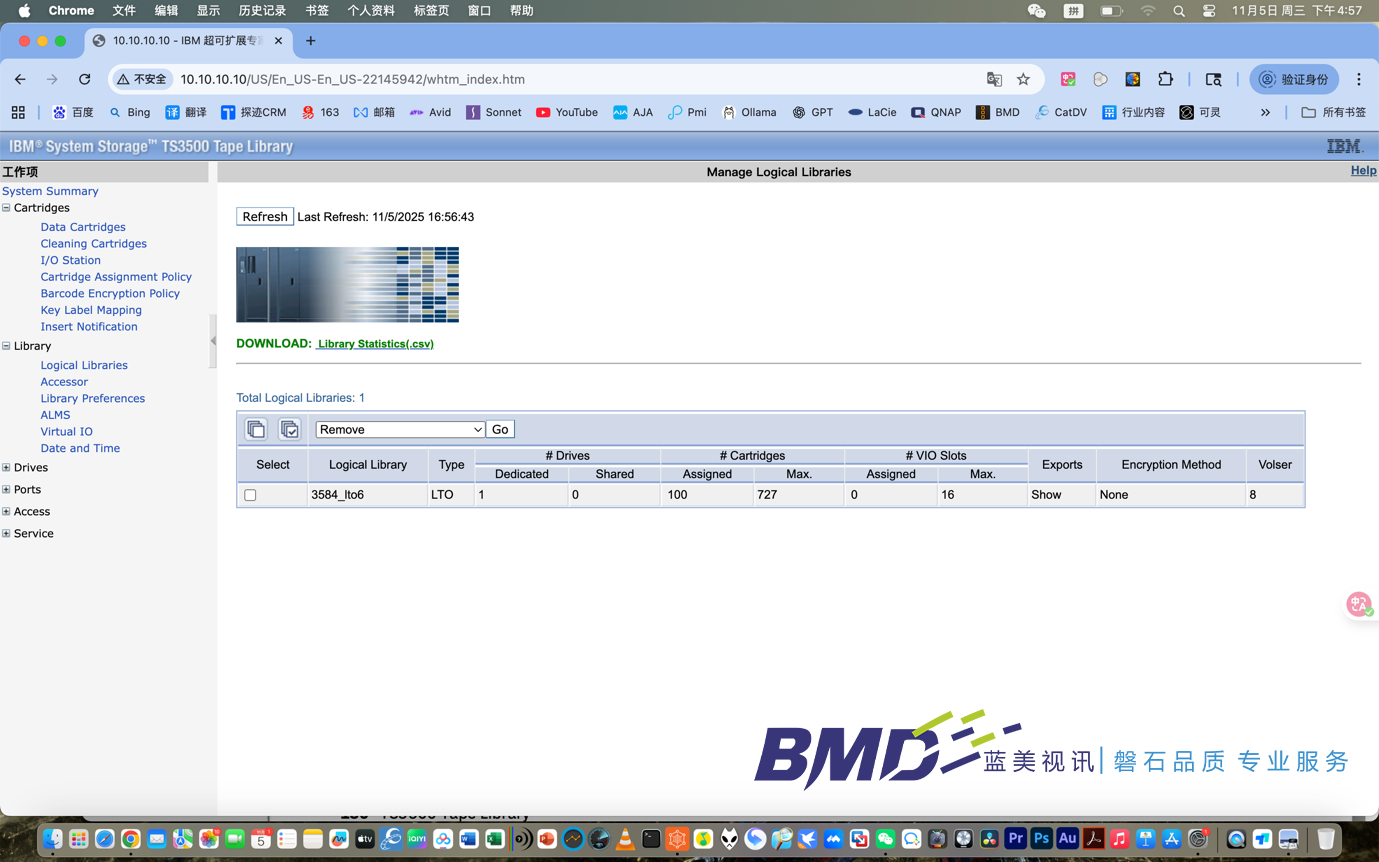Click the deselect all icon above the table

click(x=256, y=429)
